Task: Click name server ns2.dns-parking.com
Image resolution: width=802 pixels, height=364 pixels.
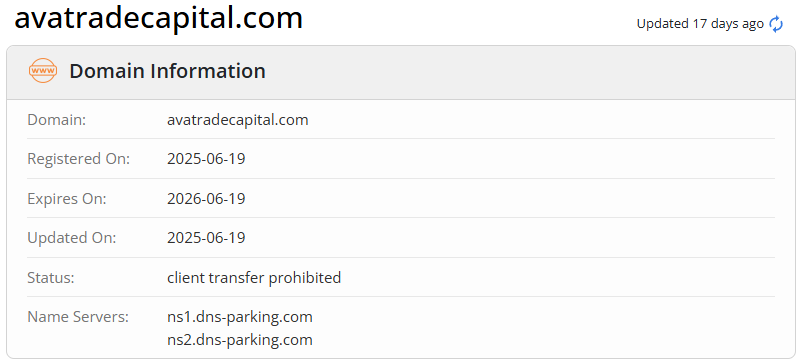Action: point(239,339)
